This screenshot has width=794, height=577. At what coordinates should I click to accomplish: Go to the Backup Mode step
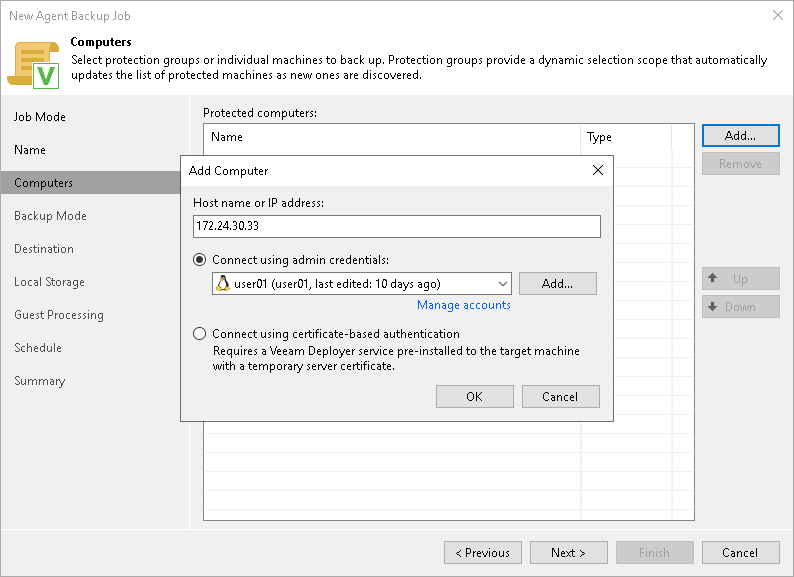[x=50, y=216]
